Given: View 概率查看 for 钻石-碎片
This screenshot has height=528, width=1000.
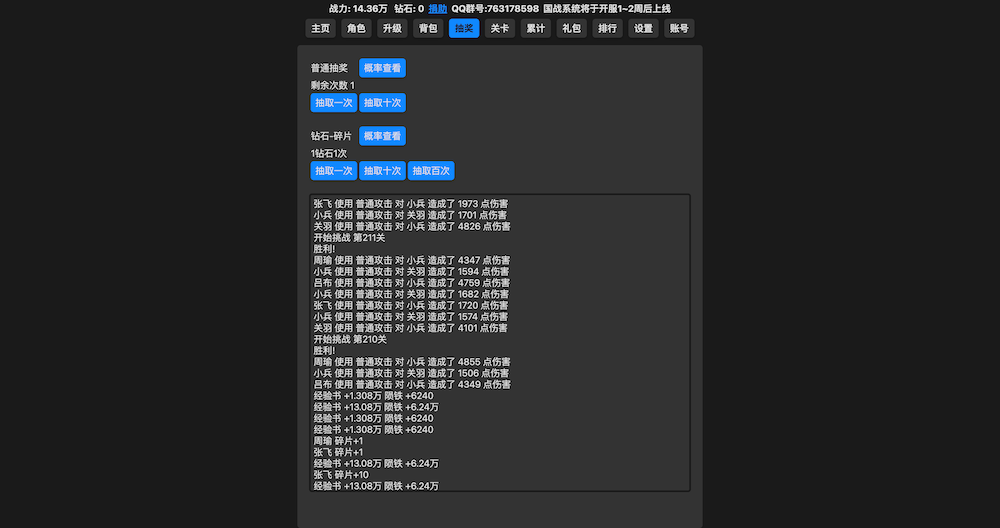Looking at the screenshot, I should coord(382,135).
